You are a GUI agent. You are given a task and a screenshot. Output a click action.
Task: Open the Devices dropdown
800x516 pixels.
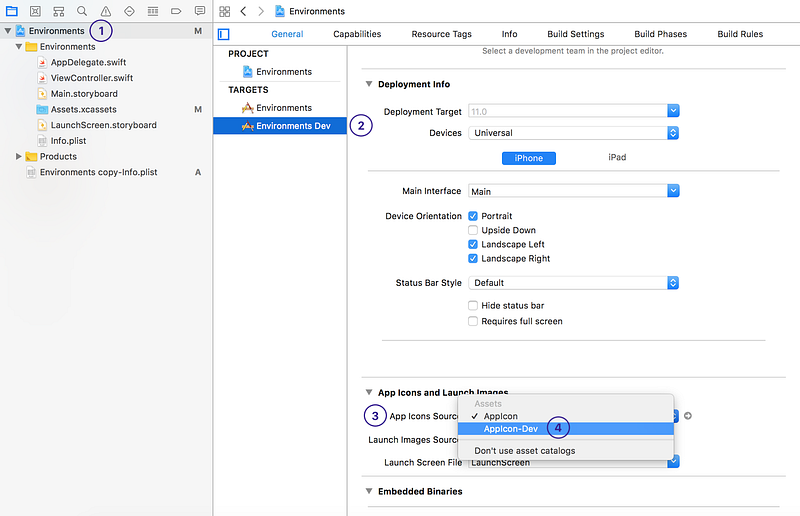pyautogui.click(x=673, y=133)
